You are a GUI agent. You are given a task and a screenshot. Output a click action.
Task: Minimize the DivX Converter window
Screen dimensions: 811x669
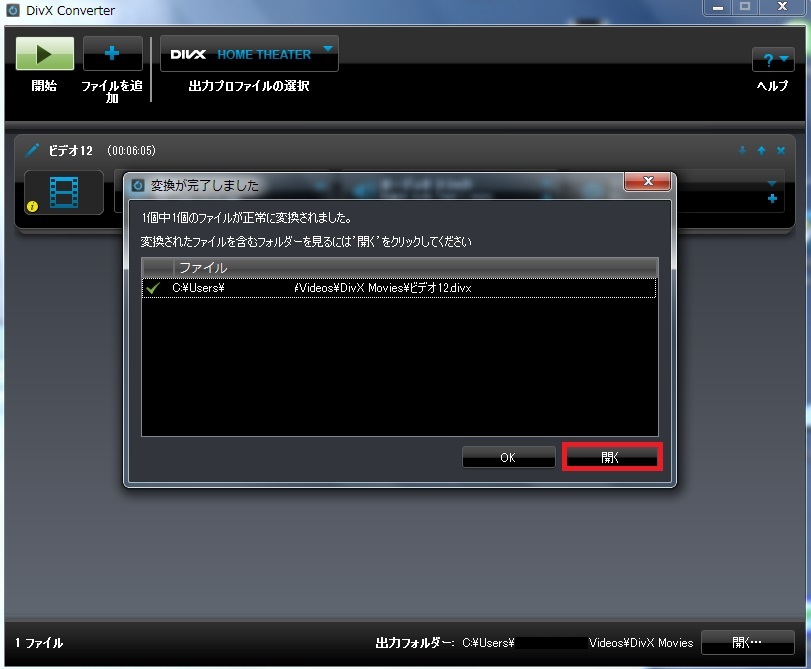pyautogui.click(x=718, y=7)
